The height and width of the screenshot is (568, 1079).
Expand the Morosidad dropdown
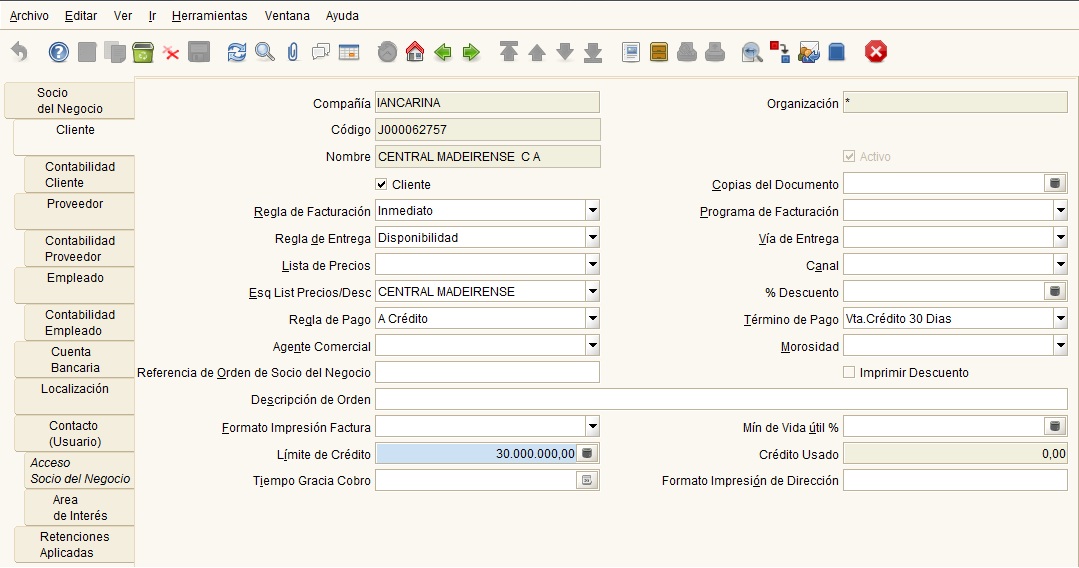[x=1060, y=346]
